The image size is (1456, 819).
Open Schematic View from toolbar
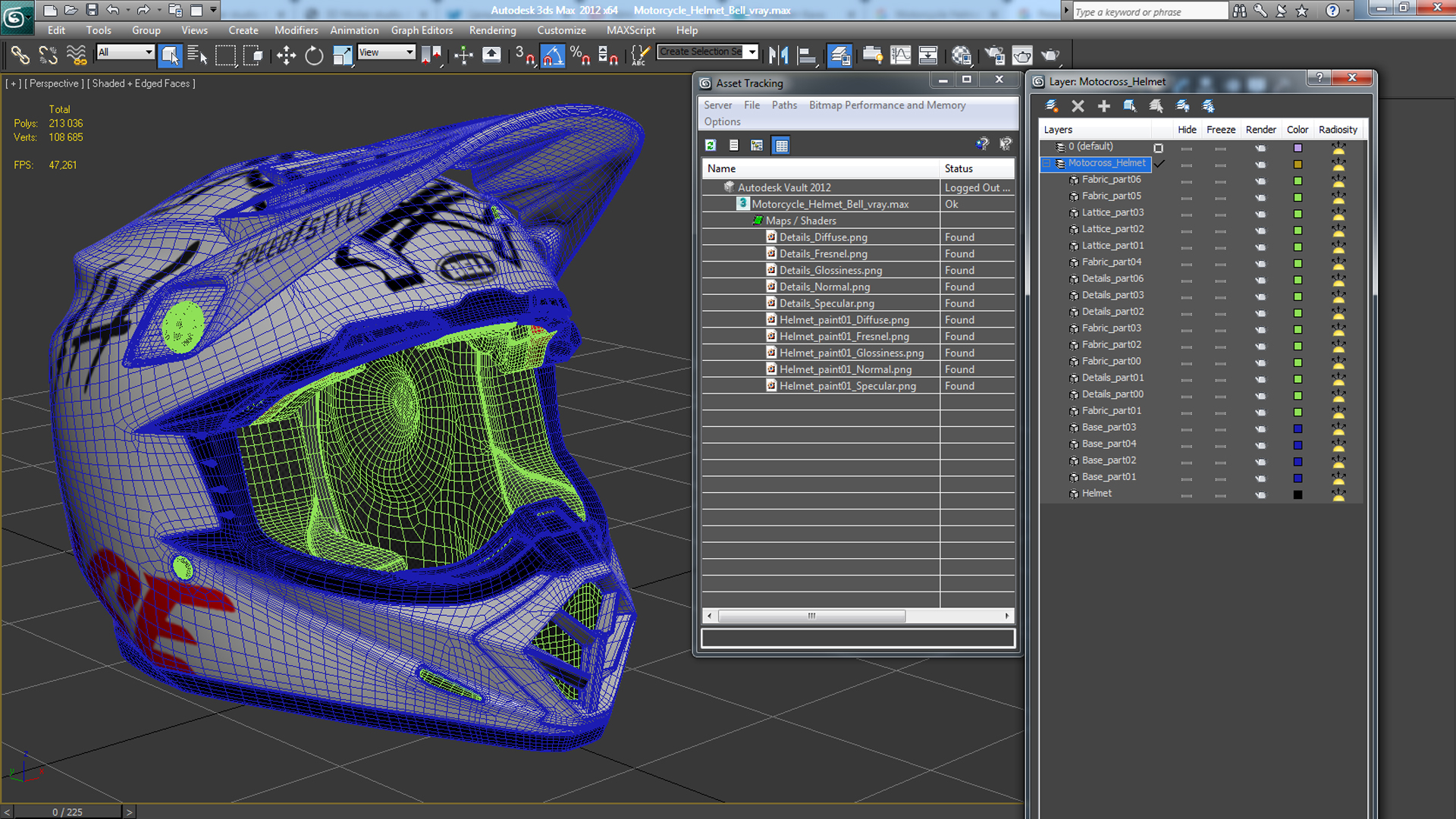pyautogui.click(x=928, y=55)
